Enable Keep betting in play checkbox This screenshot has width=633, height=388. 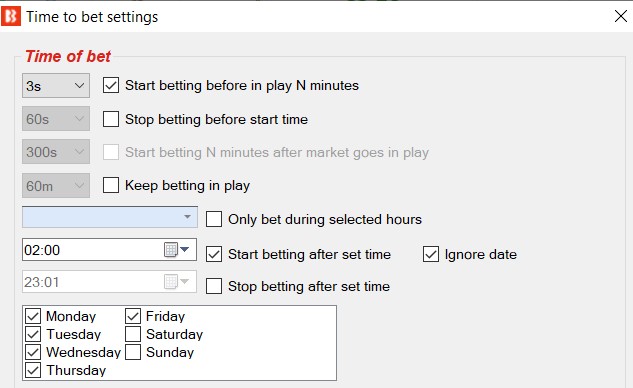111,185
